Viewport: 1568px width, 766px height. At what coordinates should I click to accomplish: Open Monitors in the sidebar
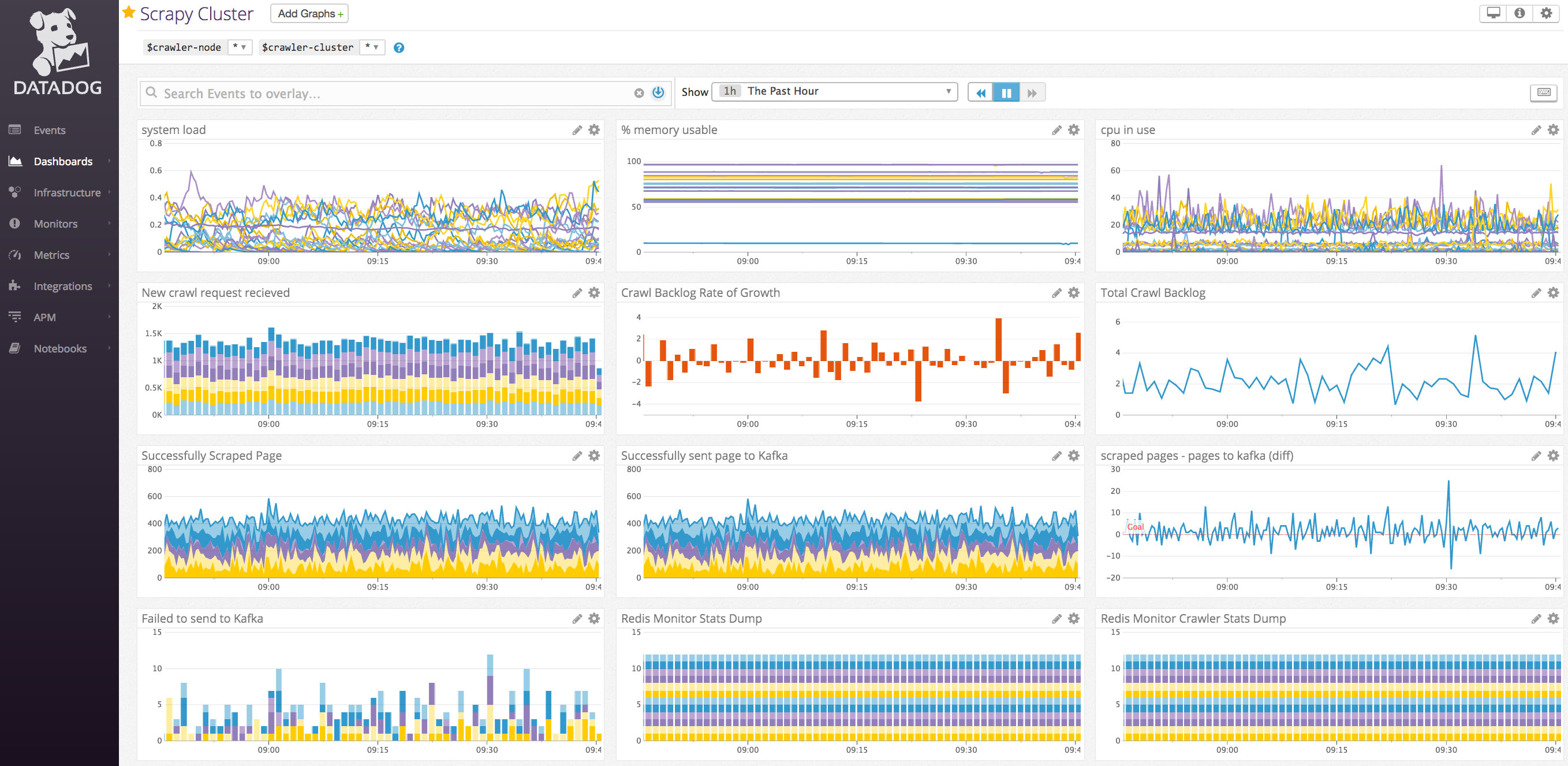coord(55,224)
